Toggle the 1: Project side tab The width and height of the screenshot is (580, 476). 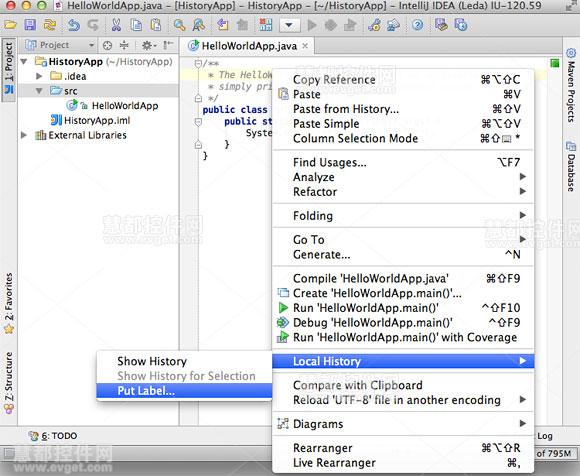(x=9, y=69)
